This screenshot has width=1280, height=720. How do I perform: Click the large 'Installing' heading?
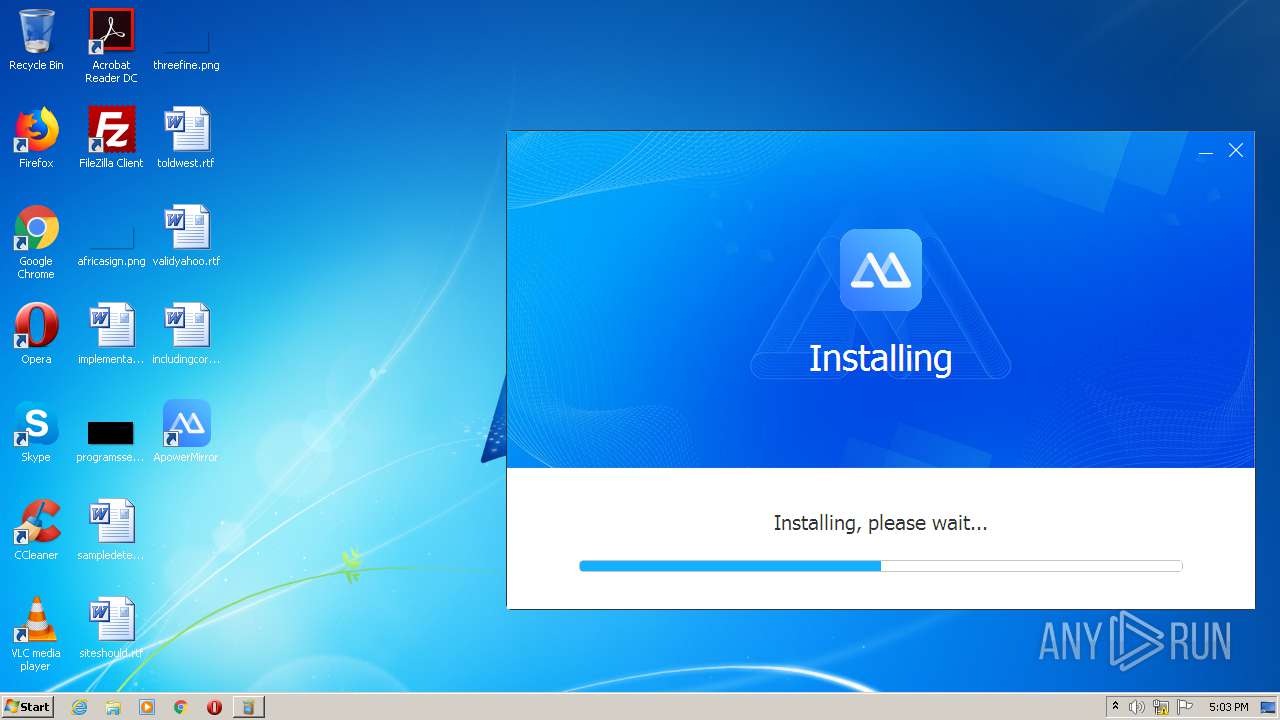(880, 358)
